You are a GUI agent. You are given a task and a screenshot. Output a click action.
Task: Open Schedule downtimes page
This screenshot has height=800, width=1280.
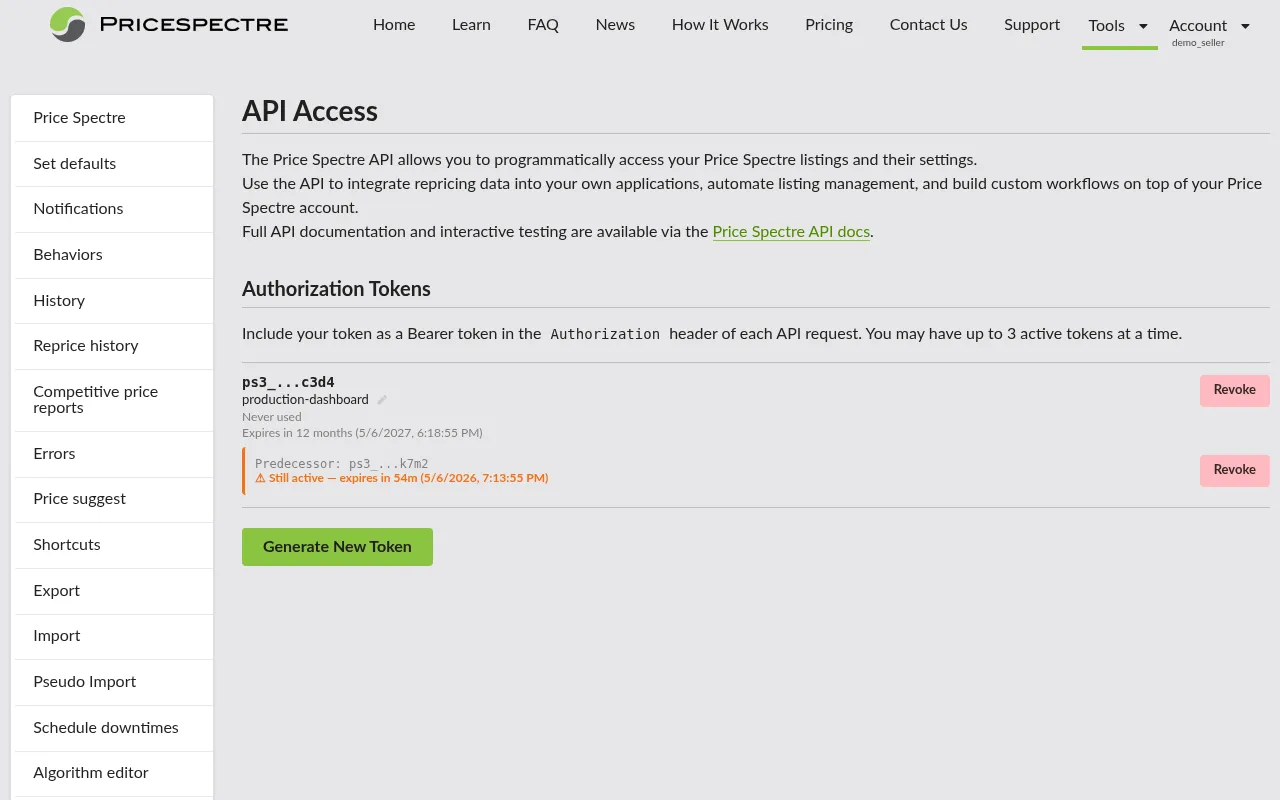(114, 728)
